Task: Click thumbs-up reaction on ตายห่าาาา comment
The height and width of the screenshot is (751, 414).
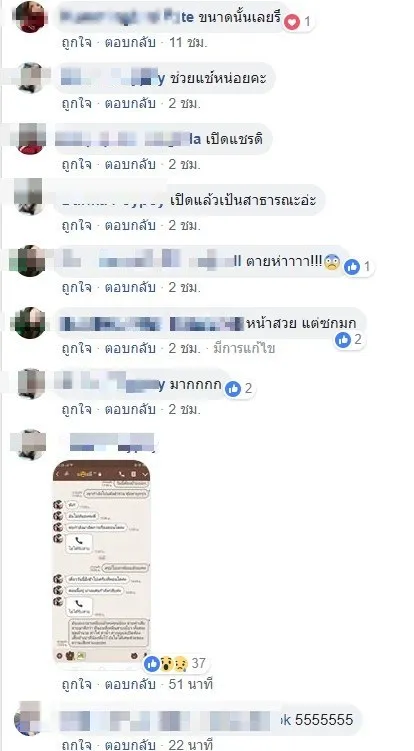Action: (352, 267)
